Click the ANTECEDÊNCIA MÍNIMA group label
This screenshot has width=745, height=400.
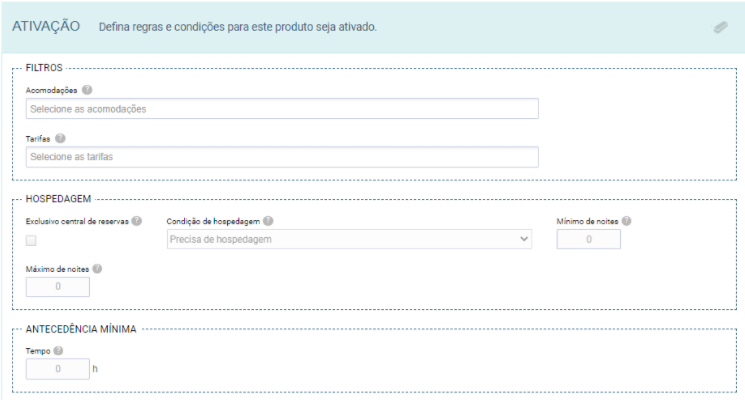(x=81, y=329)
